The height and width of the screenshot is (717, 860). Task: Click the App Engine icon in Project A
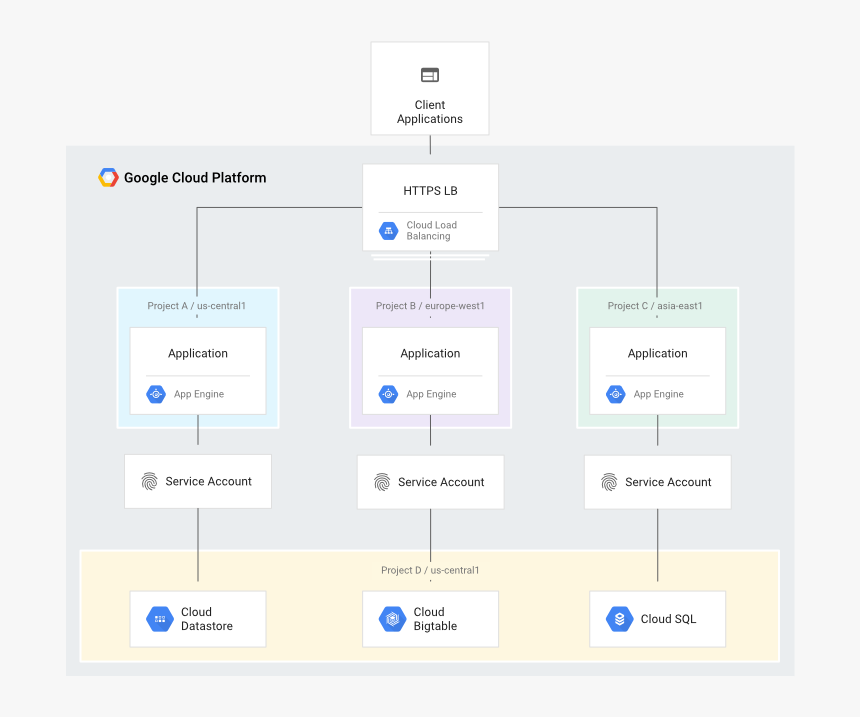click(156, 394)
